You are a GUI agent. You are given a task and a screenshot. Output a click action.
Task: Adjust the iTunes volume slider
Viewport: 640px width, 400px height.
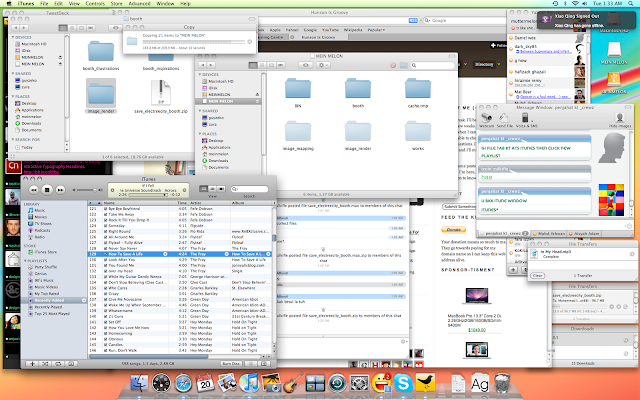tap(88, 190)
